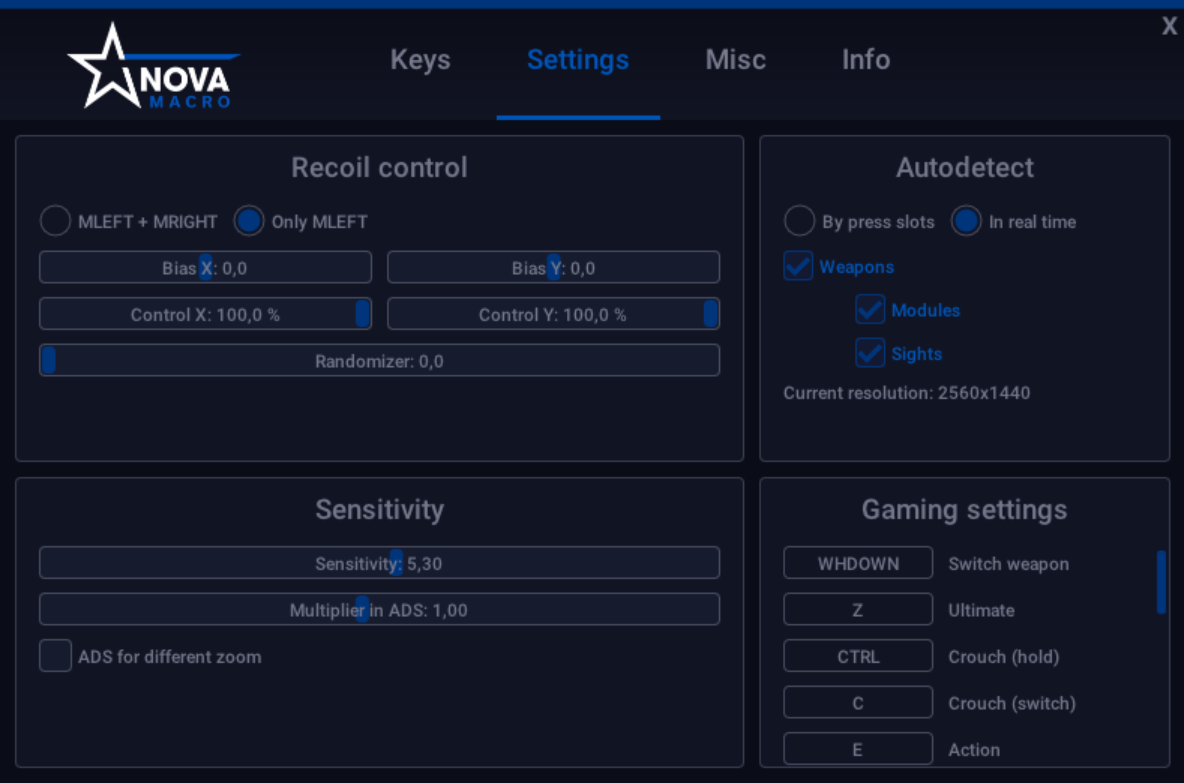Disable the Sights checkbox
Screen dimensions: 1184x783
[870, 353]
